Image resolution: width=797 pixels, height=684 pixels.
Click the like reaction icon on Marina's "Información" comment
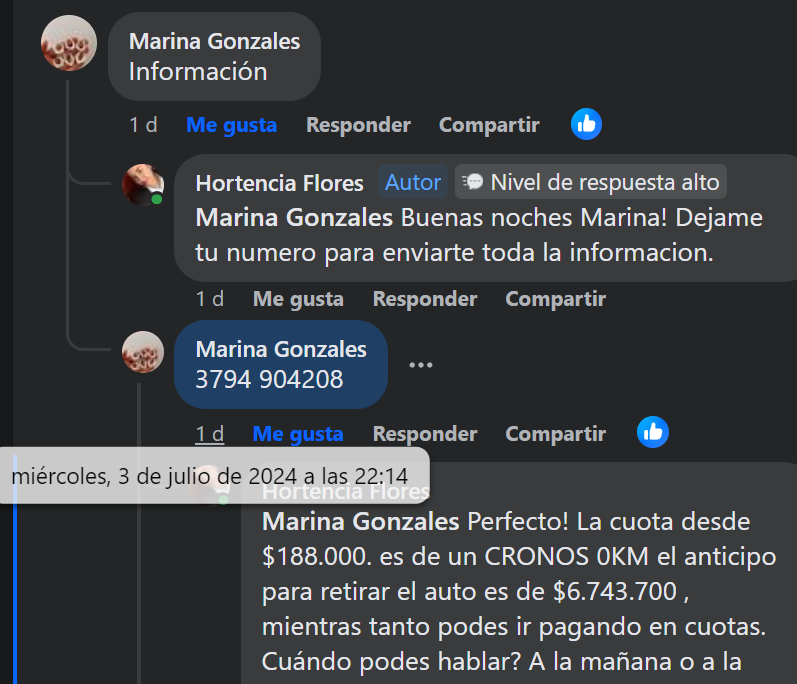(x=586, y=124)
